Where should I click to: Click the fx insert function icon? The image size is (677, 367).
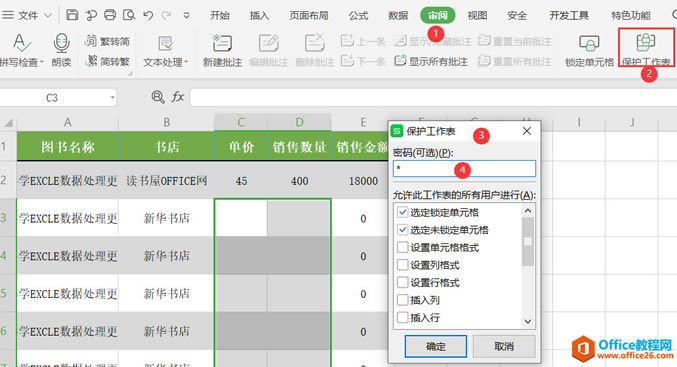tap(177, 97)
